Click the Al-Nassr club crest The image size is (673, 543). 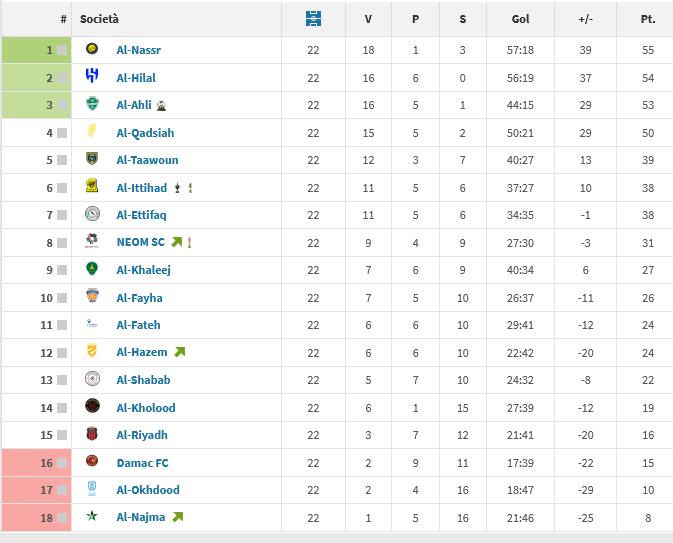tap(92, 50)
